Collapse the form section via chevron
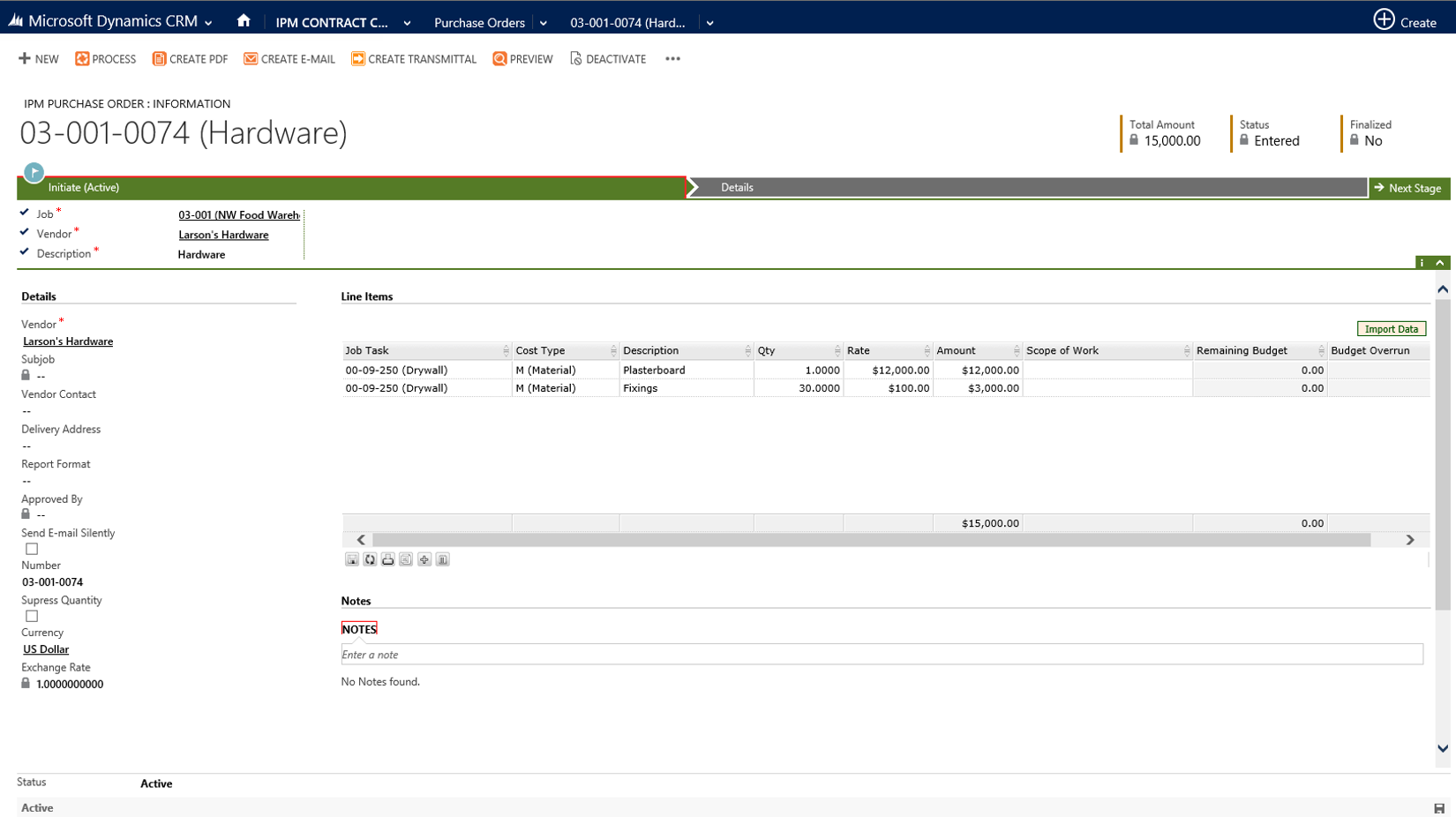The width and height of the screenshot is (1456, 817). (x=1442, y=262)
